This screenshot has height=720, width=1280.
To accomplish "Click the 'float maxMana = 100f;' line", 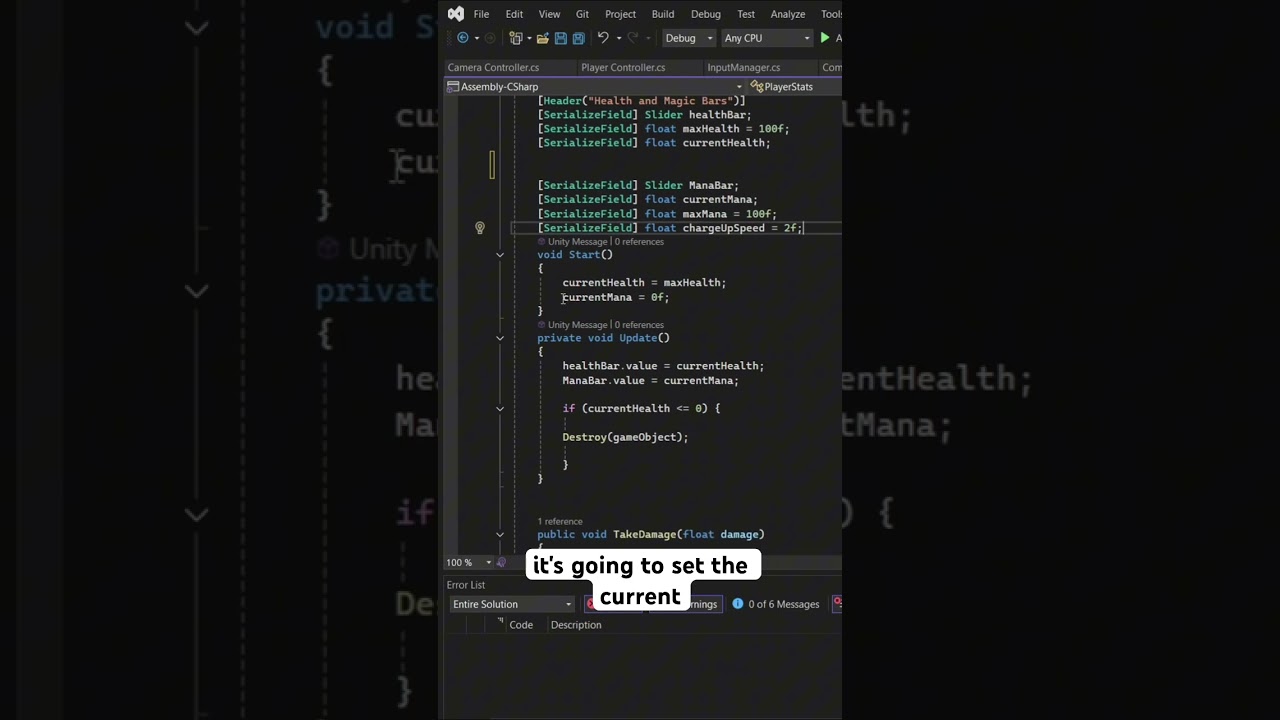I will tap(657, 214).
